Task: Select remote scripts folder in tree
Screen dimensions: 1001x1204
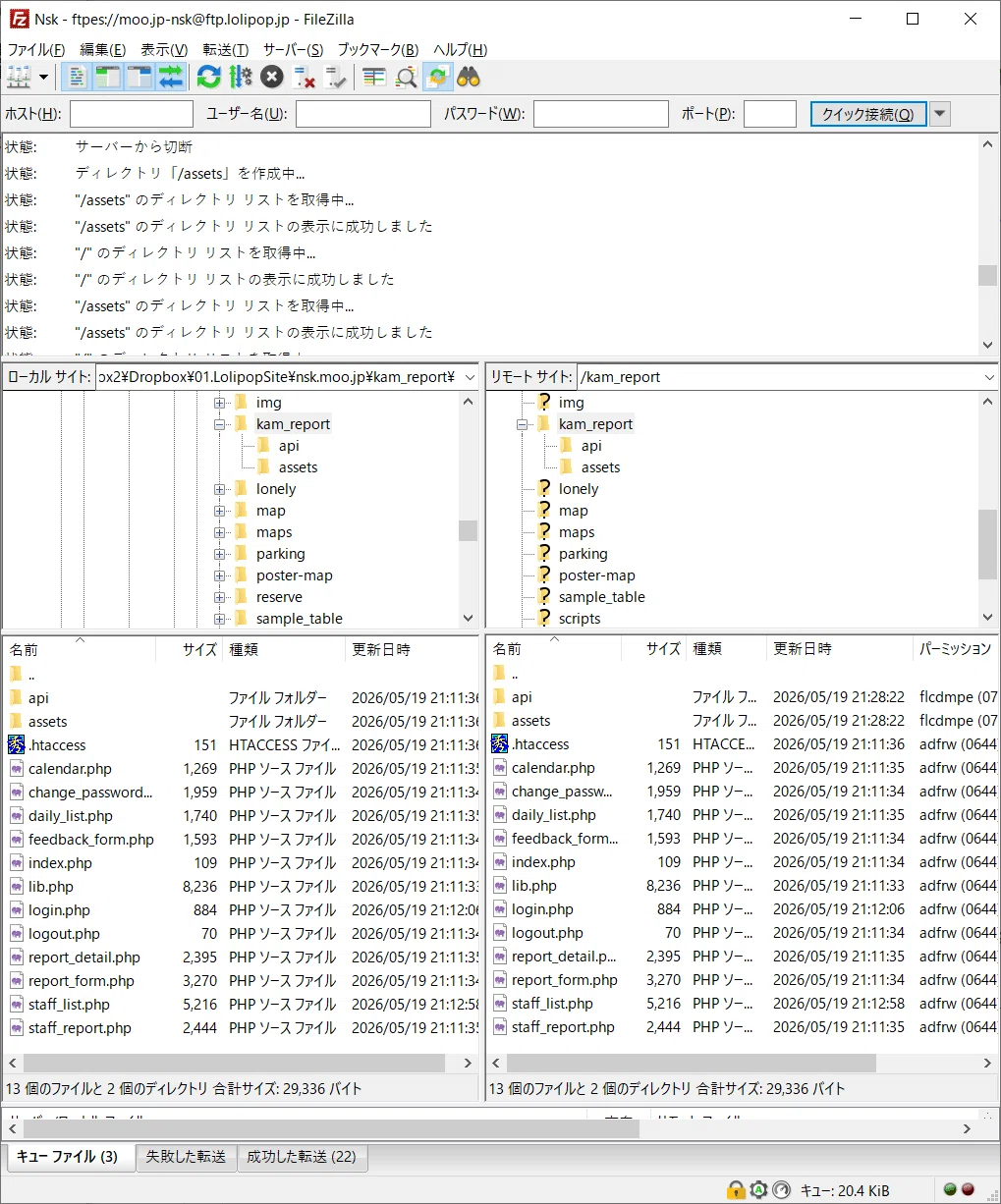Action: pos(580,619)
